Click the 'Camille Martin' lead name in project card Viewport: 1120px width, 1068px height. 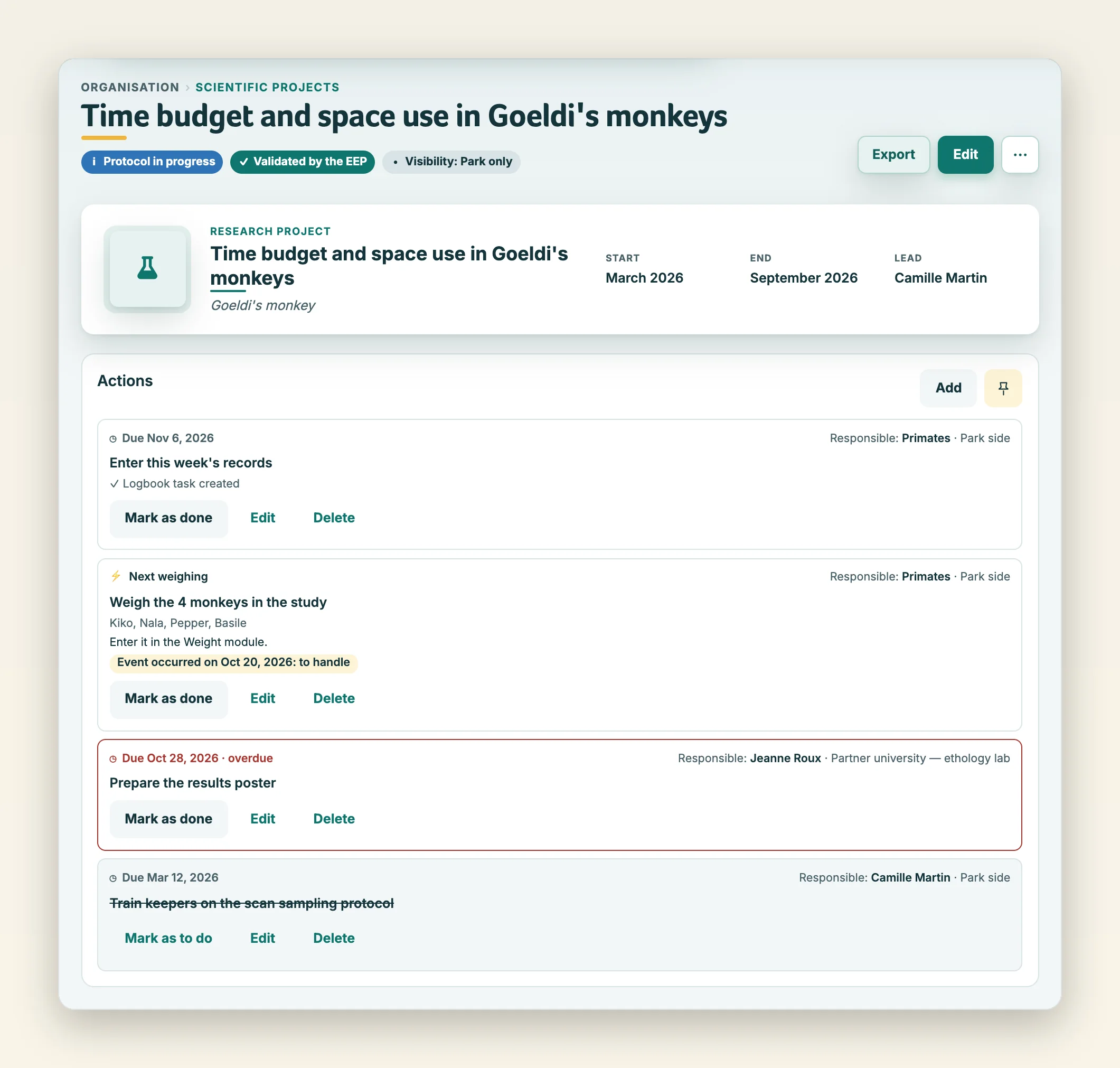(x=940, y=278)
